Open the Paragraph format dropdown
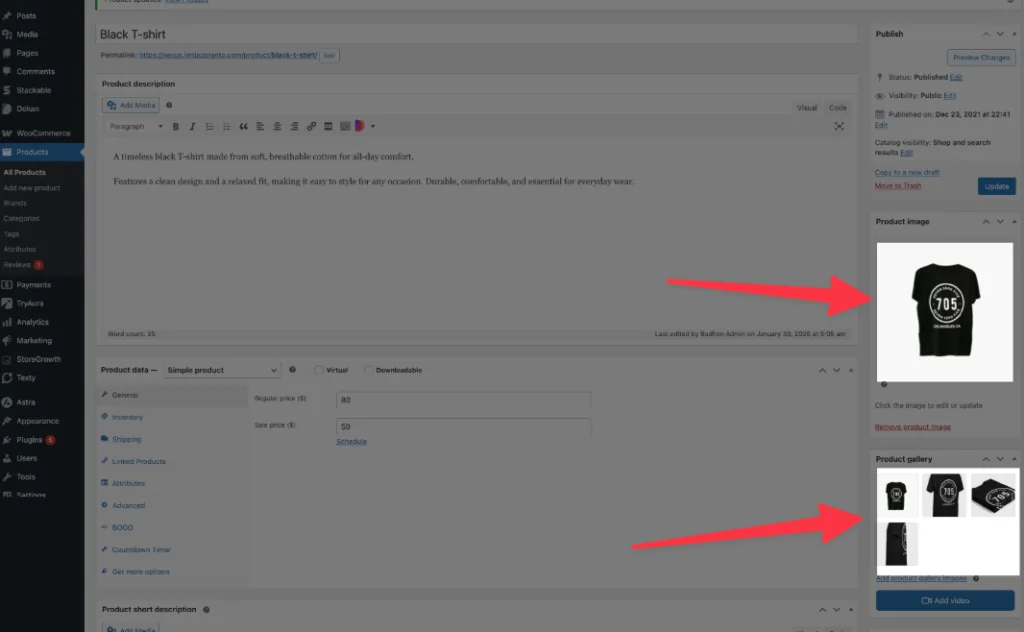Viewport: 1024px width, 632px height. click(135, 127)
